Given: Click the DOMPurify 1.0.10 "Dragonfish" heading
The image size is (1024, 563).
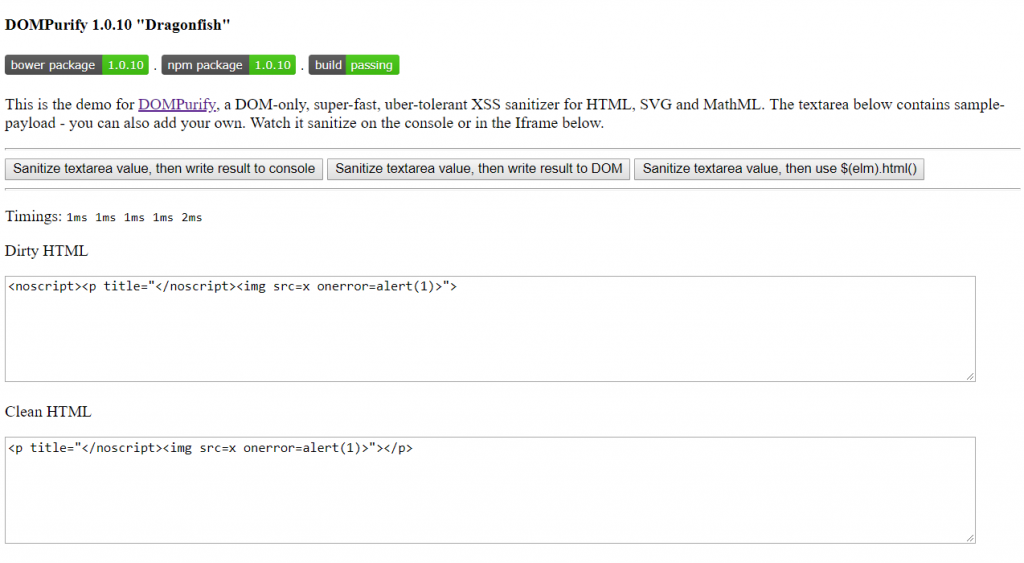Looking at the screenshot, I should (x=118, y=25).
